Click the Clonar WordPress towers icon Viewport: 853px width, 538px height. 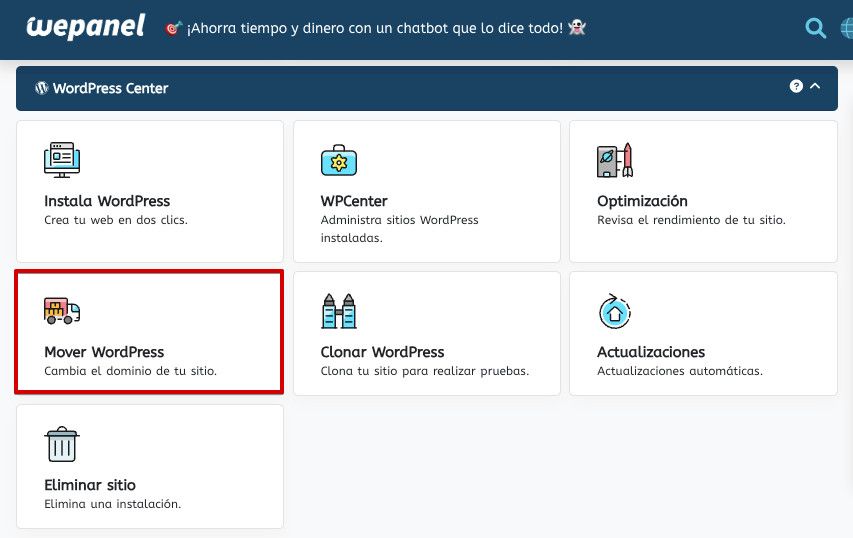coord(339,311)
